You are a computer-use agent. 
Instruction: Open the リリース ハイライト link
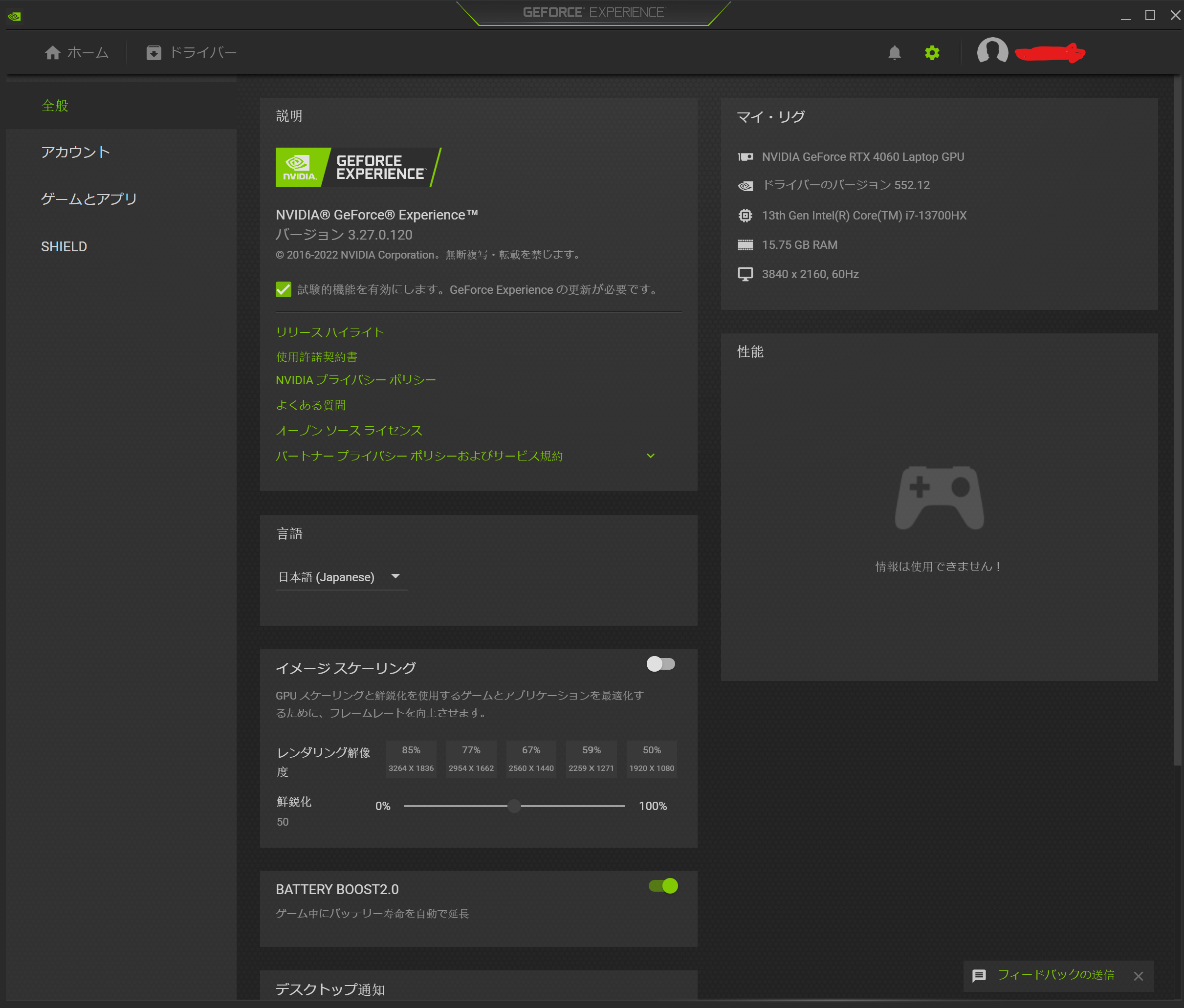tap(329, 332)
